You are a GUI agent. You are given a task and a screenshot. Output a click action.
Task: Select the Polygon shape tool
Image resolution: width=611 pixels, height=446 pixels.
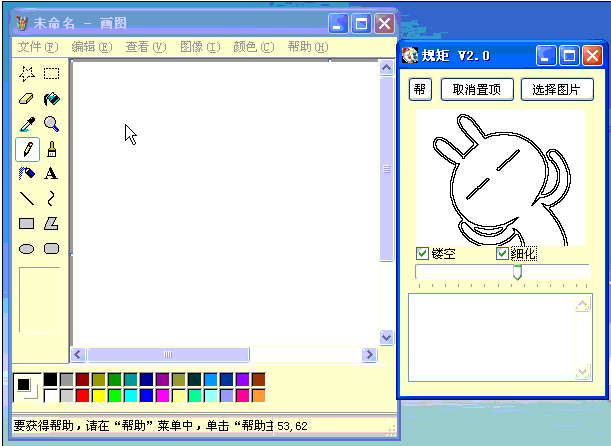tap(51, 224)
